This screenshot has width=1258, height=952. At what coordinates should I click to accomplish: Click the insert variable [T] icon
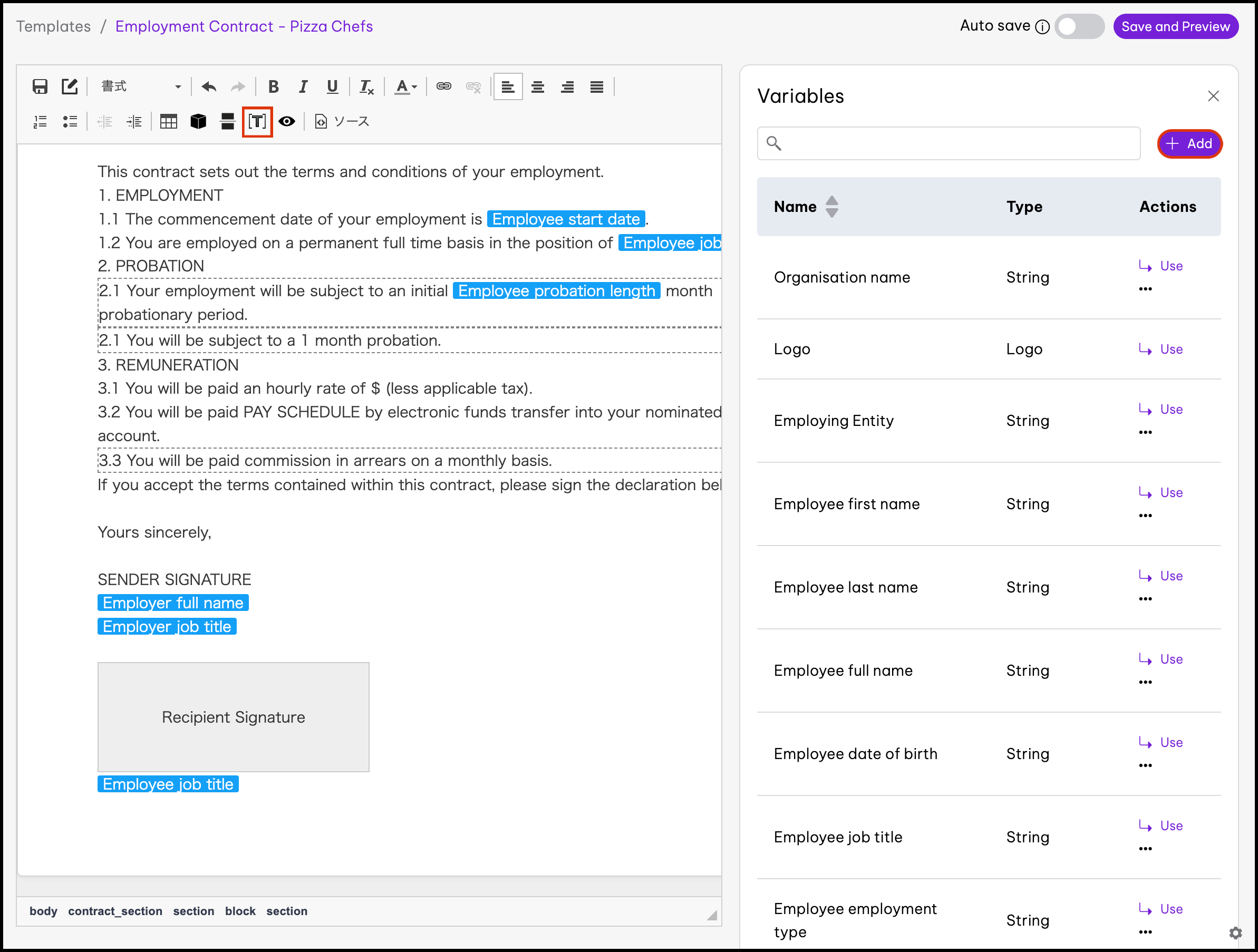pyautogui.click(x=257, y=121)
